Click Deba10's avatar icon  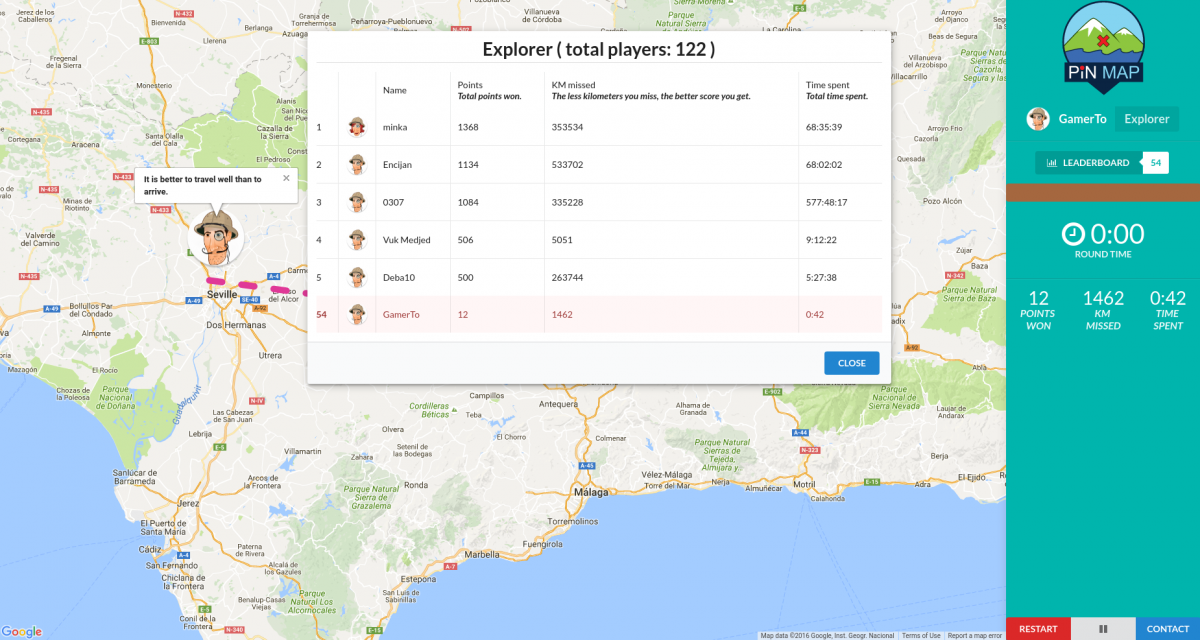pos(357,277)
